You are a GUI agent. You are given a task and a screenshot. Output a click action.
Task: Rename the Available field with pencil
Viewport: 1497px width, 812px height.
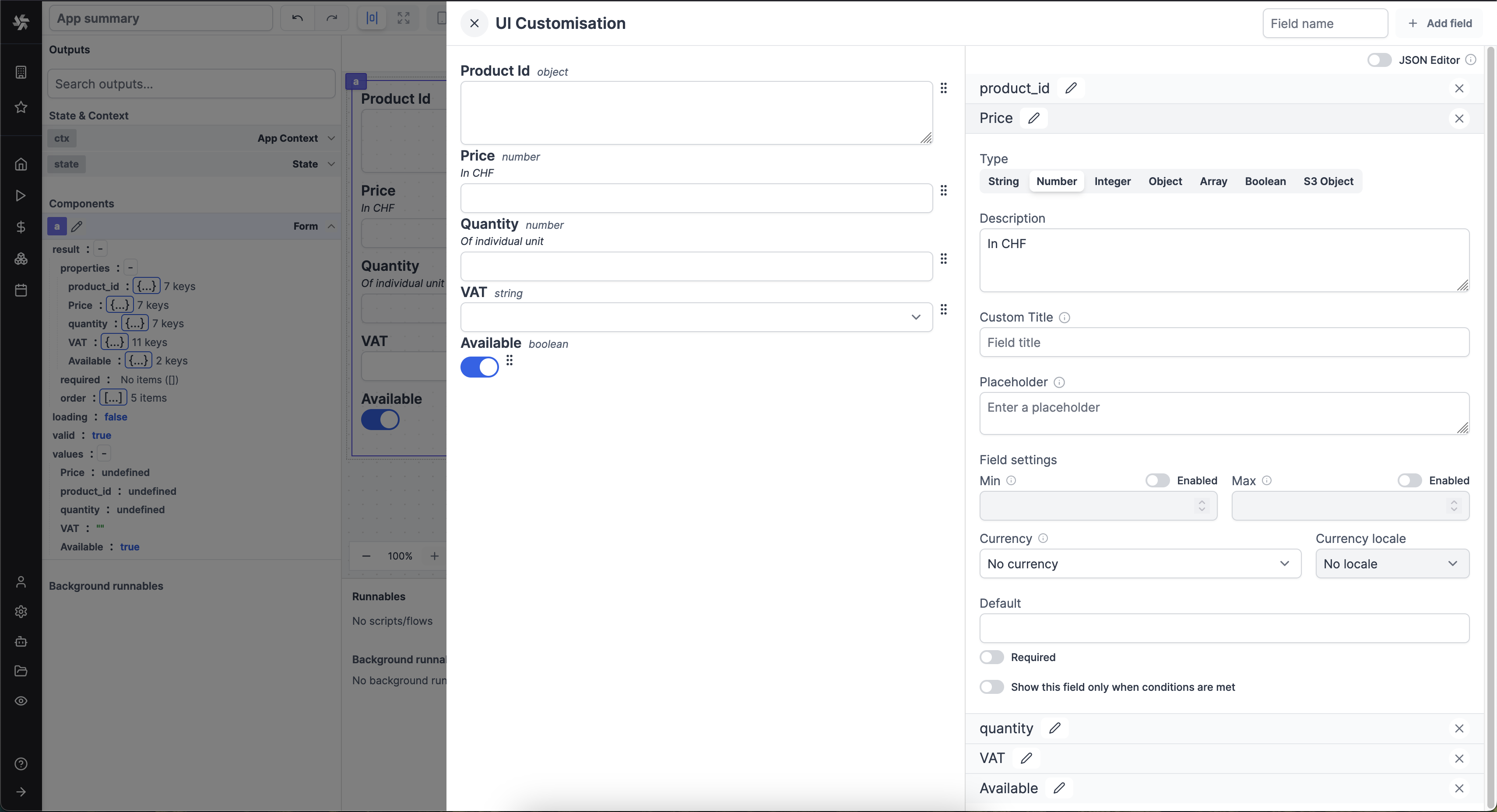[1059, 788]
